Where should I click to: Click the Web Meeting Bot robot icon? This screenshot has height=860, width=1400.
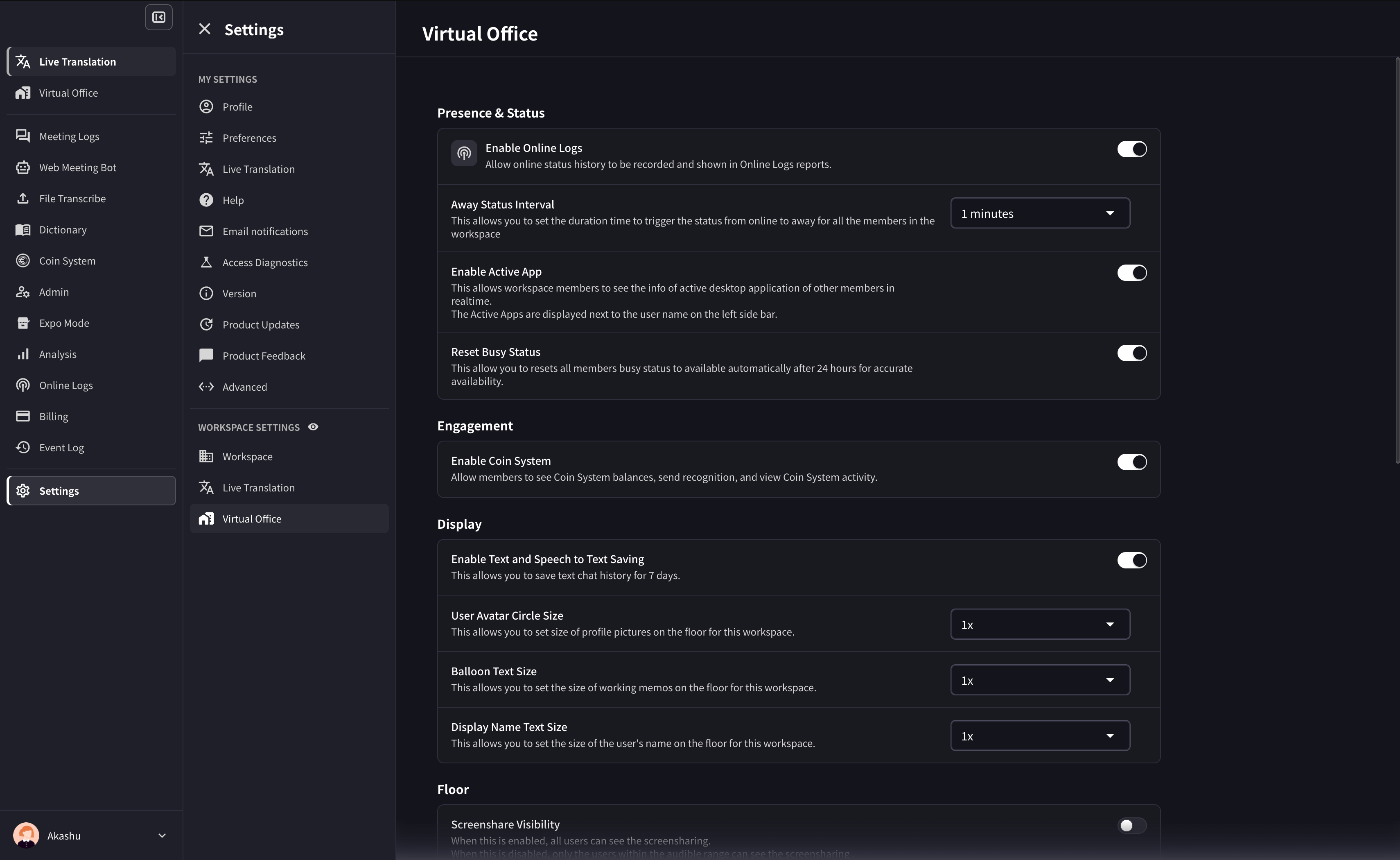pos(23,167)
